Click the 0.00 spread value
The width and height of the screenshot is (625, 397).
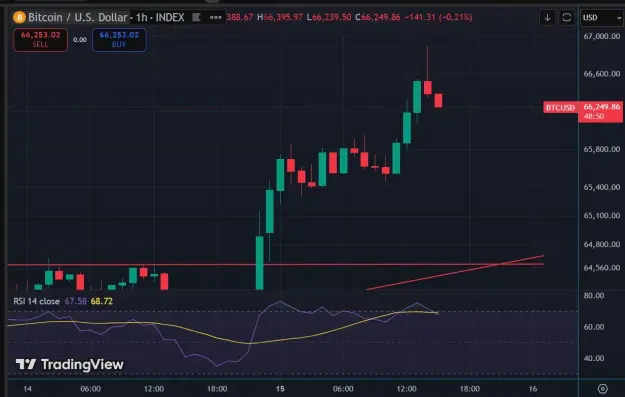[80, 40]
